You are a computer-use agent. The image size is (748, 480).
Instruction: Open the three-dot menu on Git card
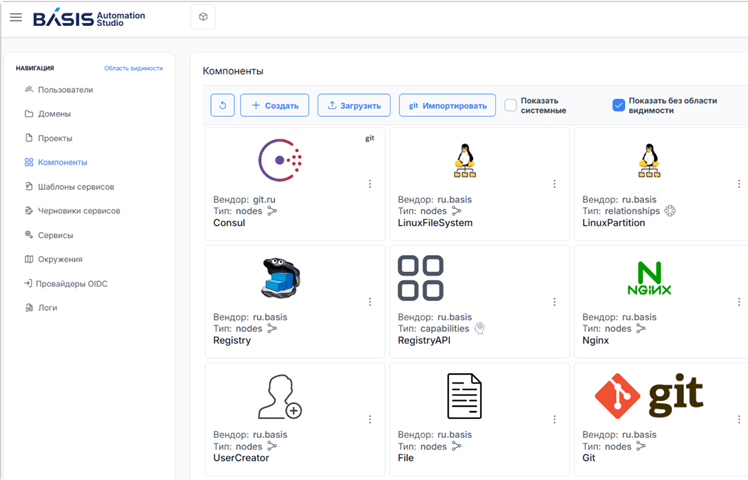(x=739, y=419)
